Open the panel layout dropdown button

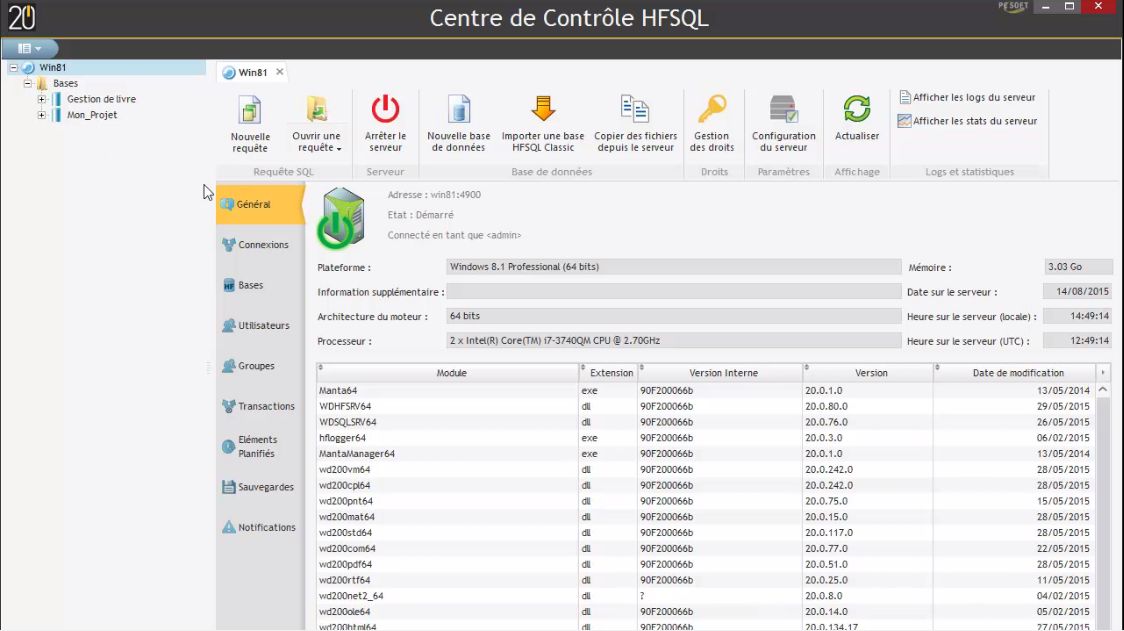pyautogui.click(x=29, y=48)
